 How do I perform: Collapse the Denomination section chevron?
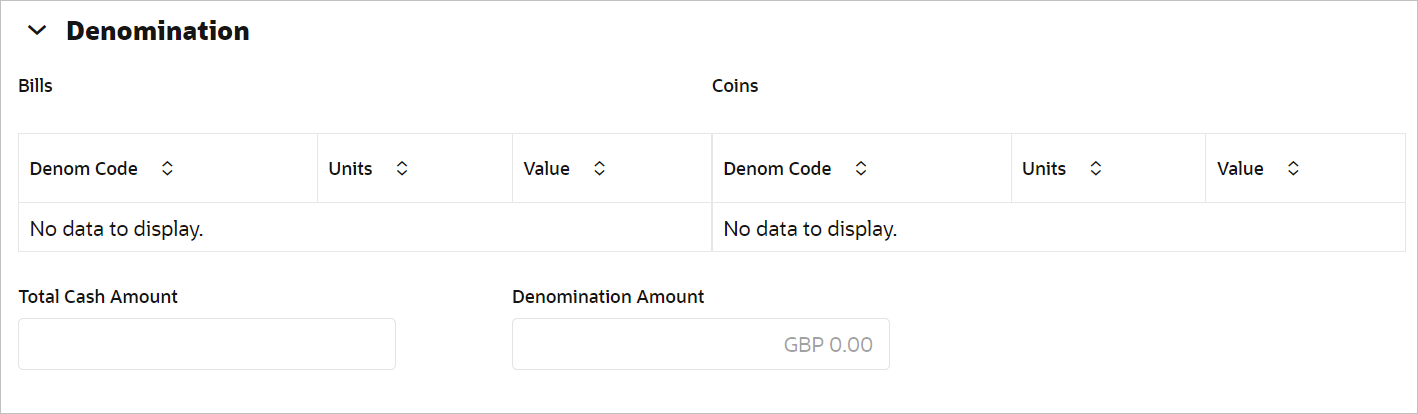[x=37, y=31]
